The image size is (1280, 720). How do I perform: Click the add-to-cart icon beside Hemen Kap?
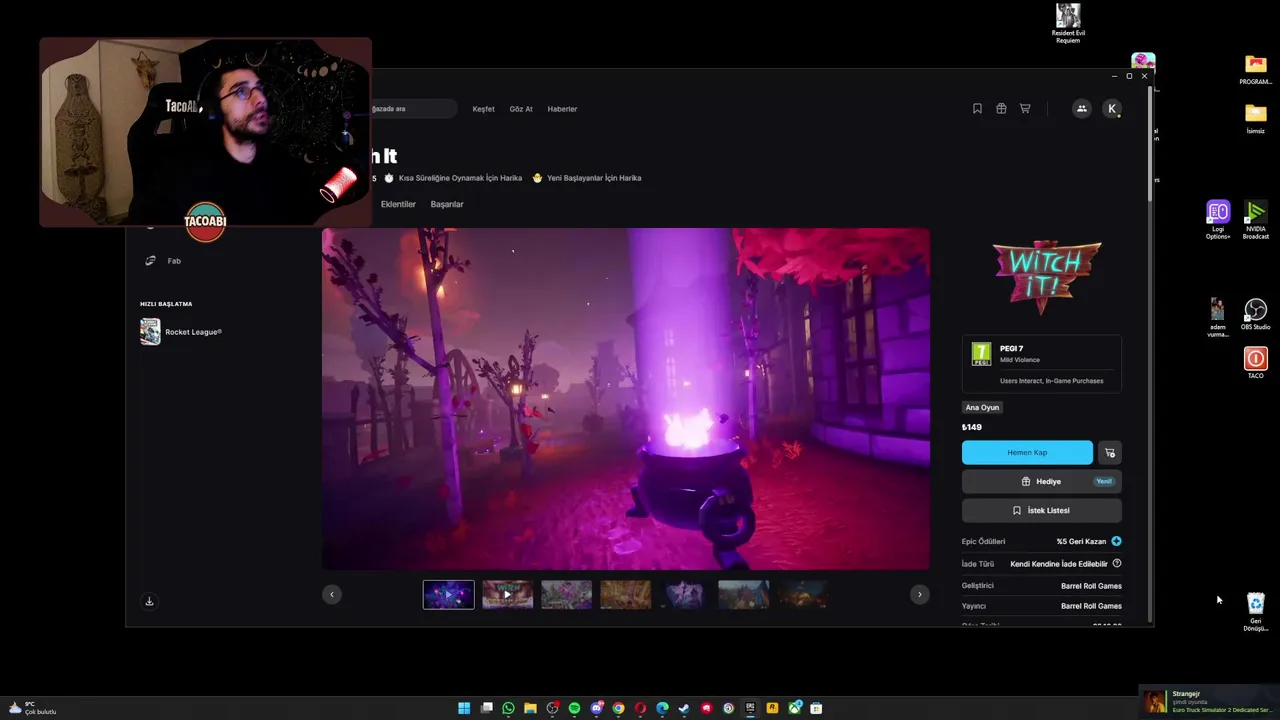[1110, 453]
